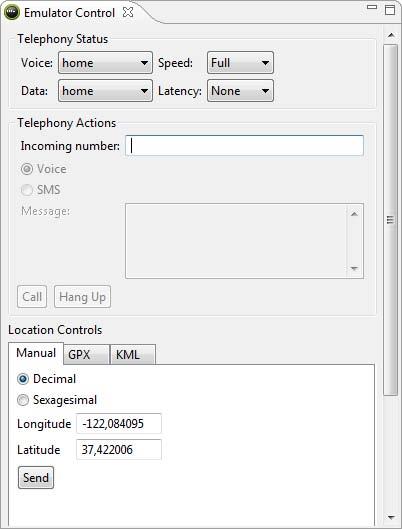402x529 pixels.
Task: Click the Send location button
Action: [36, 477]
